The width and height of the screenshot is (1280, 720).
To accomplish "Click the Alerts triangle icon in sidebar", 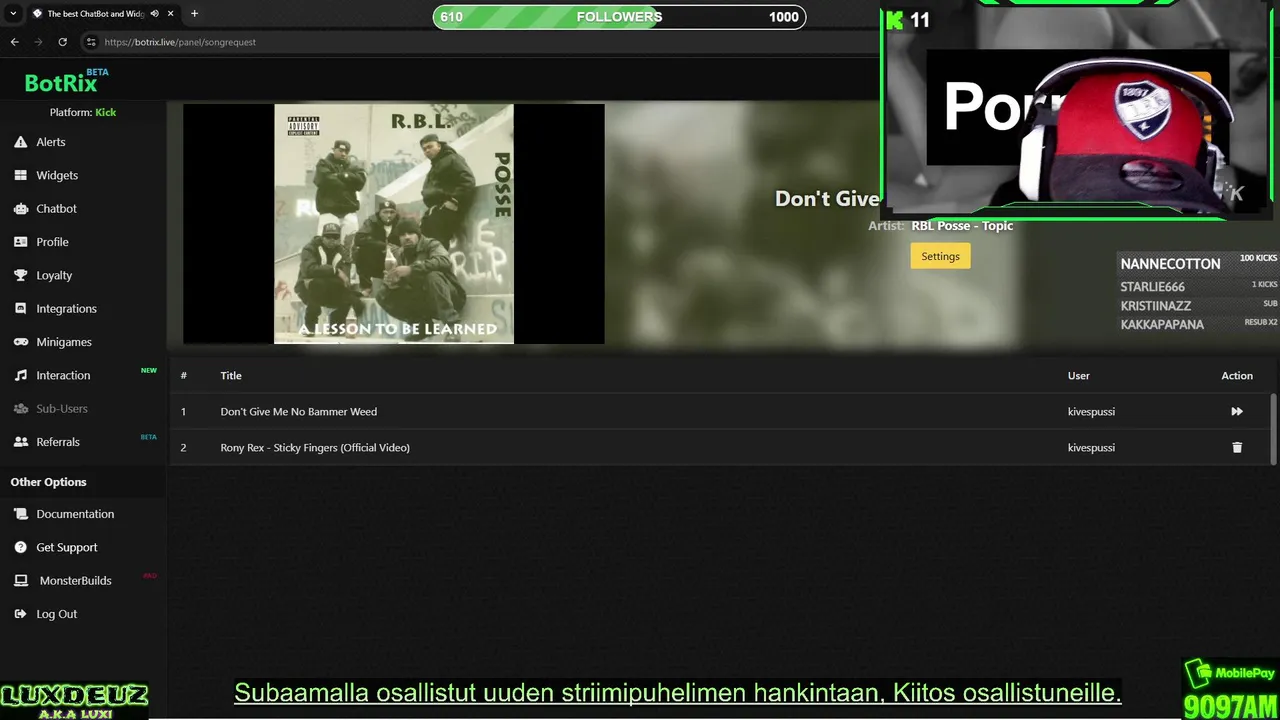I will click(x=20, y=142).
